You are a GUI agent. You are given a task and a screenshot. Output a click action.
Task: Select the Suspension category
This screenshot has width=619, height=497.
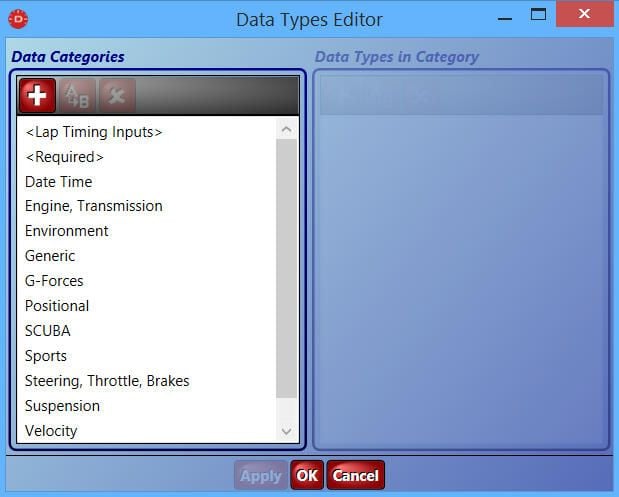(x=147, y=406)
